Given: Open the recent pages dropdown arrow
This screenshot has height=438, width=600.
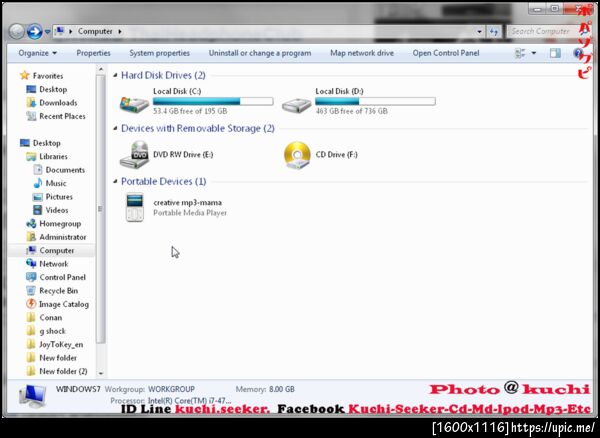Looking at the screenshot, I should tap(47, 31).
